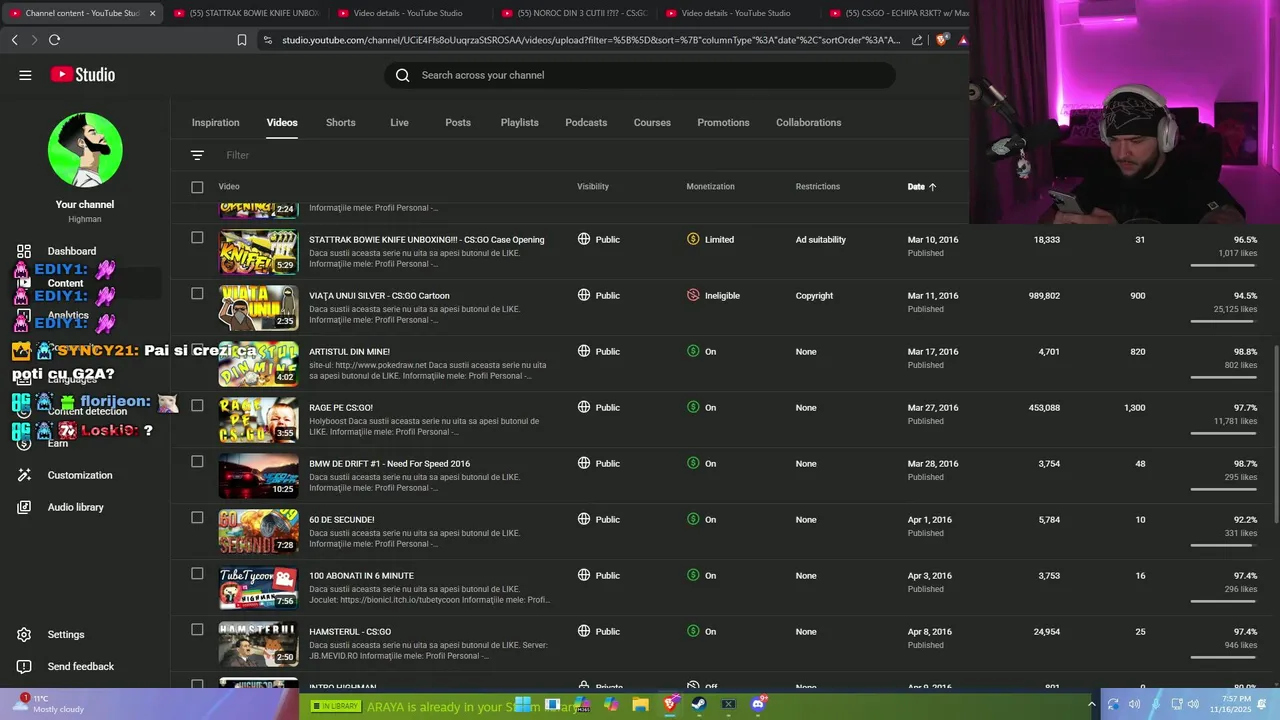
Task: Open the Videos tab
Action: coord(282,122)
